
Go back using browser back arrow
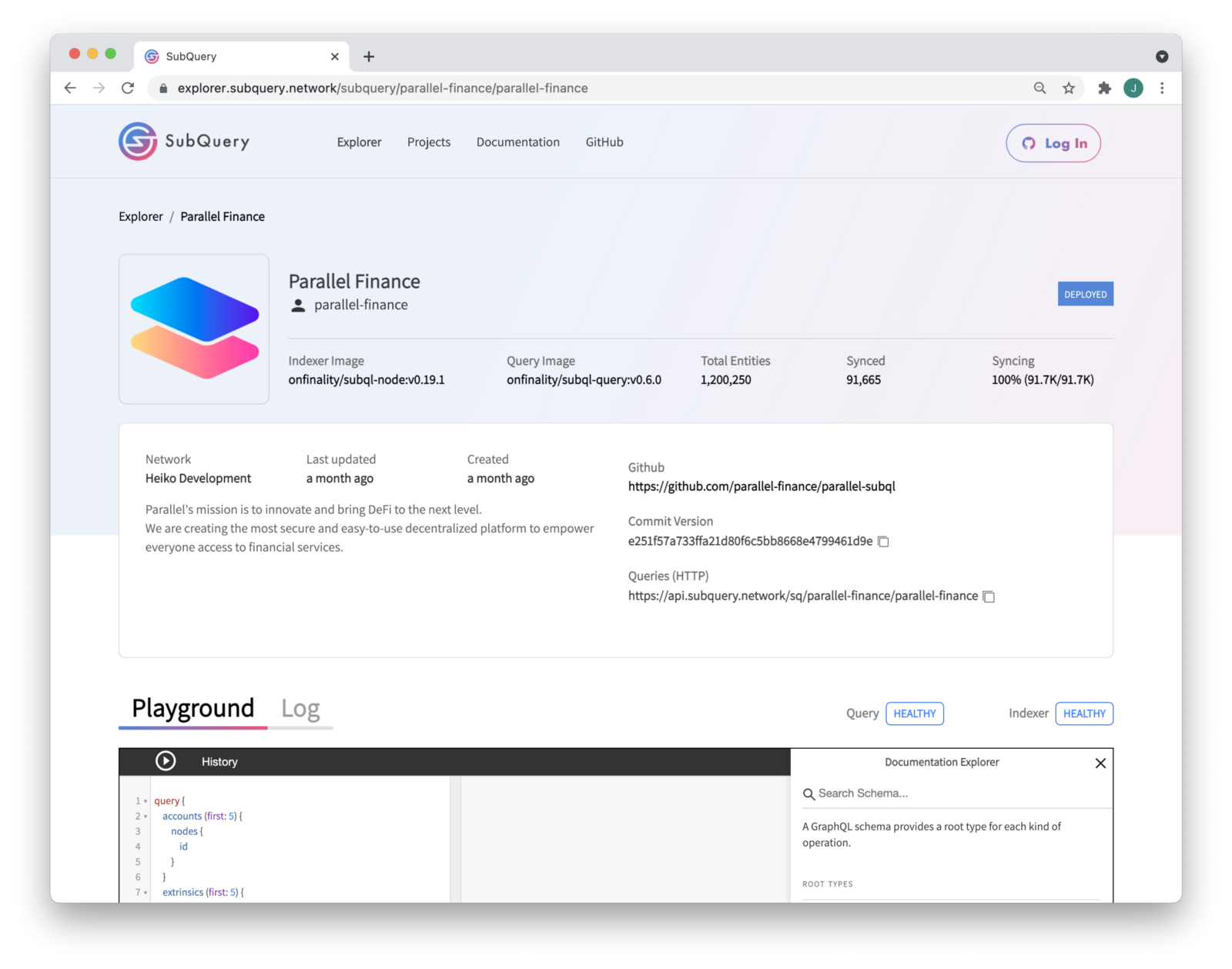tap(70, 88)
